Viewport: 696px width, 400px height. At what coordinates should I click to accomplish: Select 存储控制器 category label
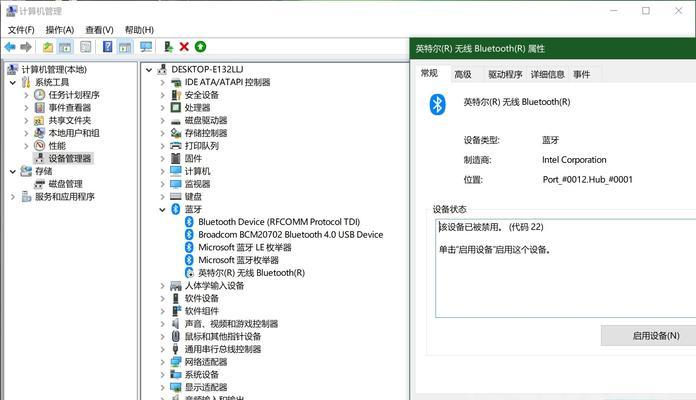pos(206,133)
